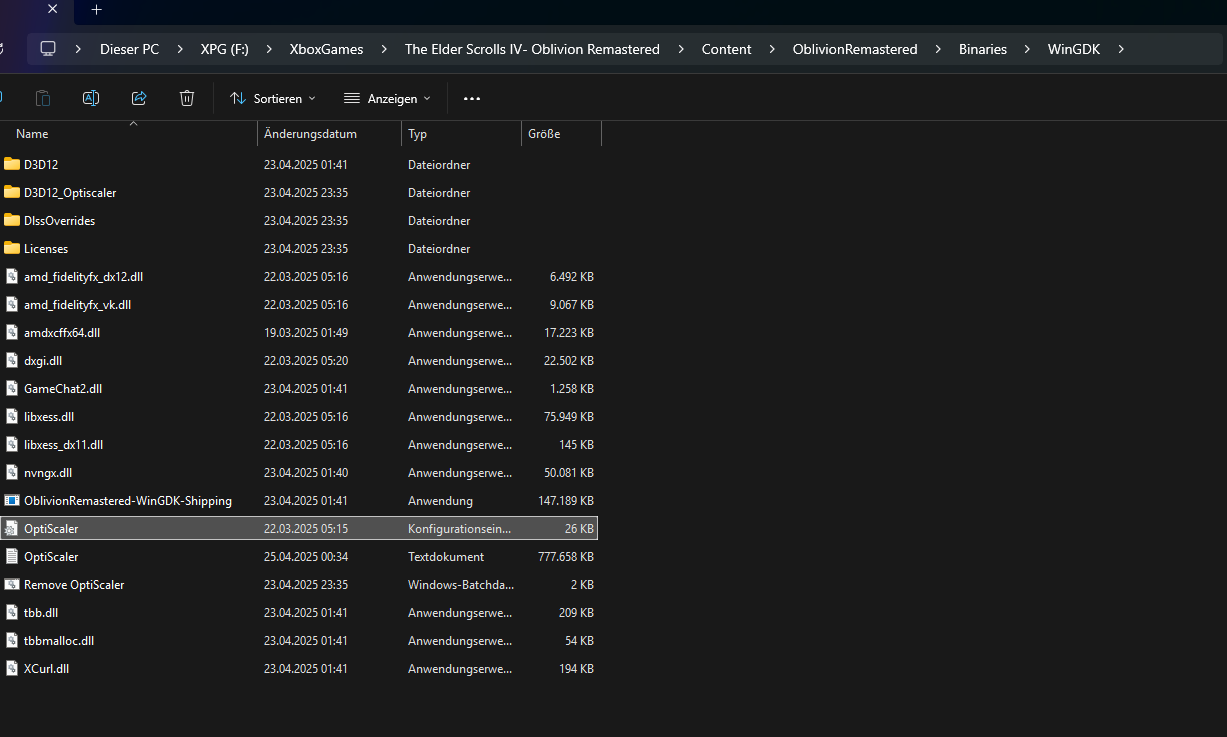Expand the chevron after Content breadcrumb
This screenshot has width=1227, height=737.
coord(772,48)
